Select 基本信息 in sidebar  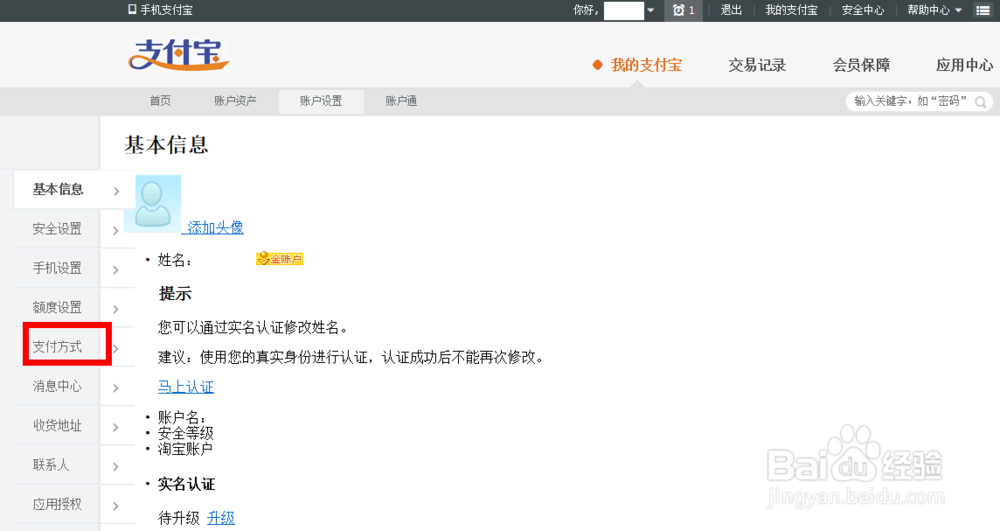click(58, 189)
